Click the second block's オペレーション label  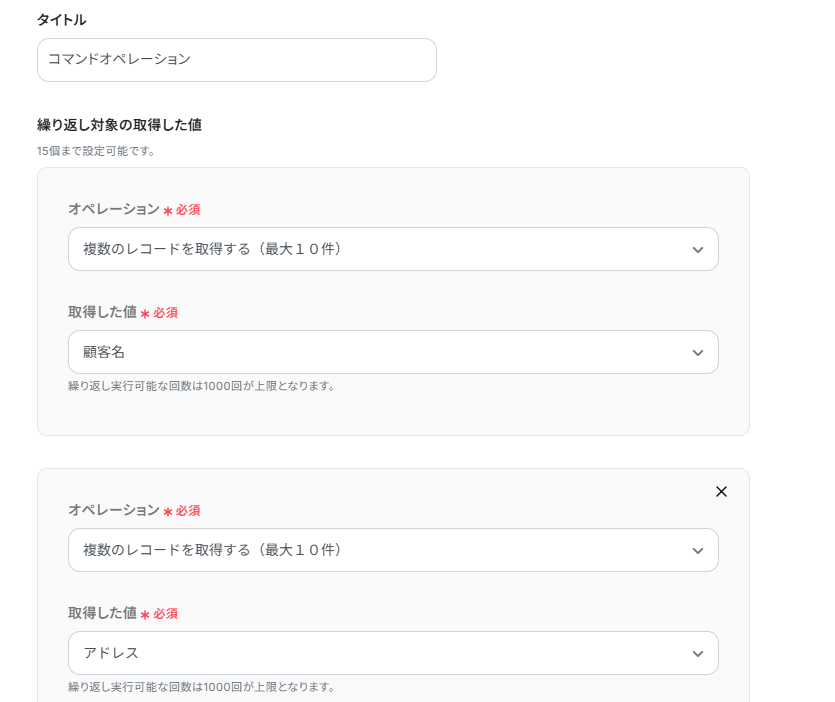pos(113,510)
